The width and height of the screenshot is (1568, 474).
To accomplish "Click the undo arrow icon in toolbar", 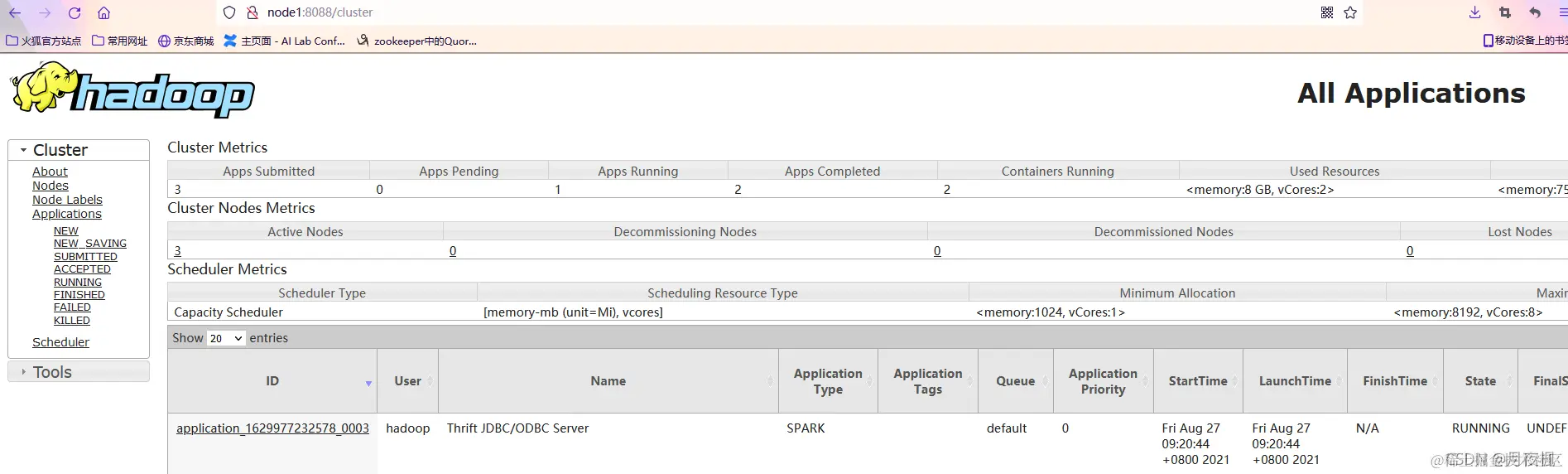I will click(x=1535, y=12).
